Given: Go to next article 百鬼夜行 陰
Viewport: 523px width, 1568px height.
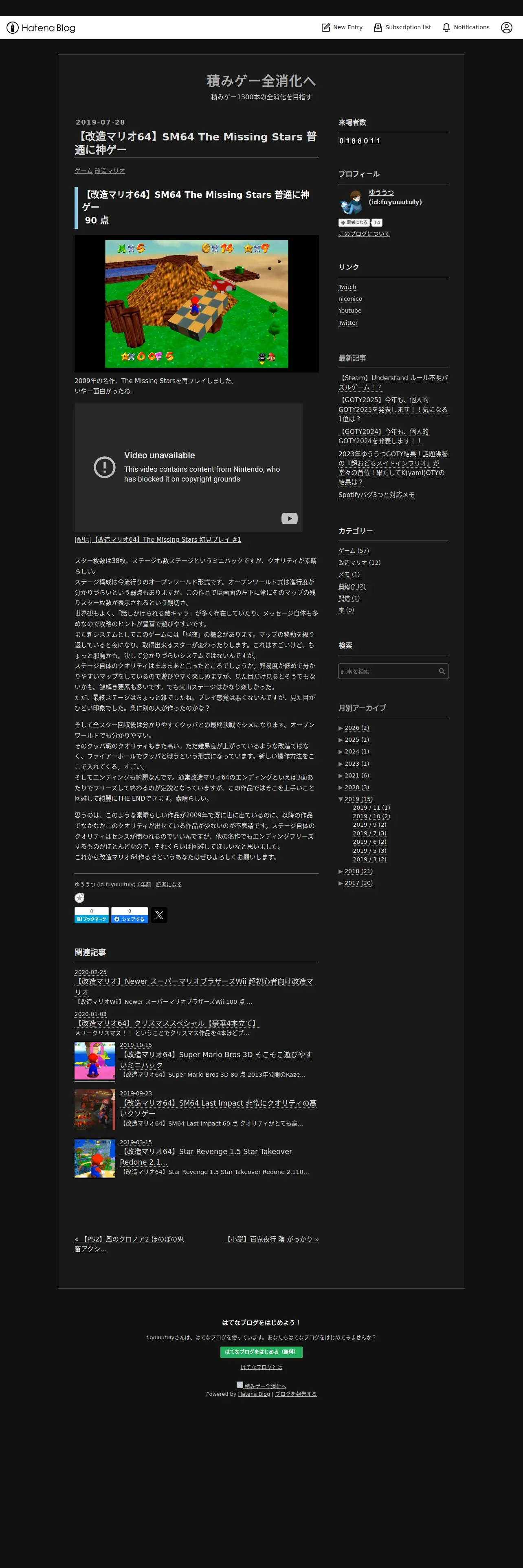Looking at the screenshot, I should click(x=272, y=1240).
